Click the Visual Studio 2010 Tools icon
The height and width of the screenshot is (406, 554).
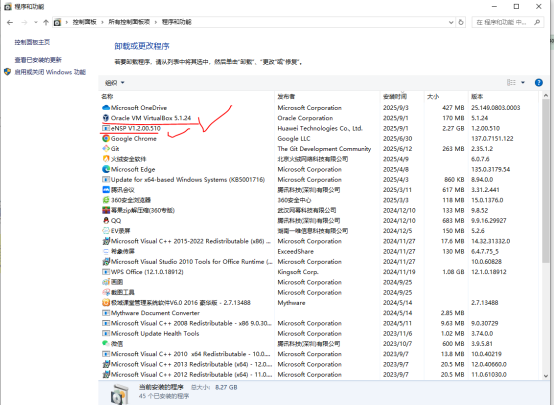[106, 261]
